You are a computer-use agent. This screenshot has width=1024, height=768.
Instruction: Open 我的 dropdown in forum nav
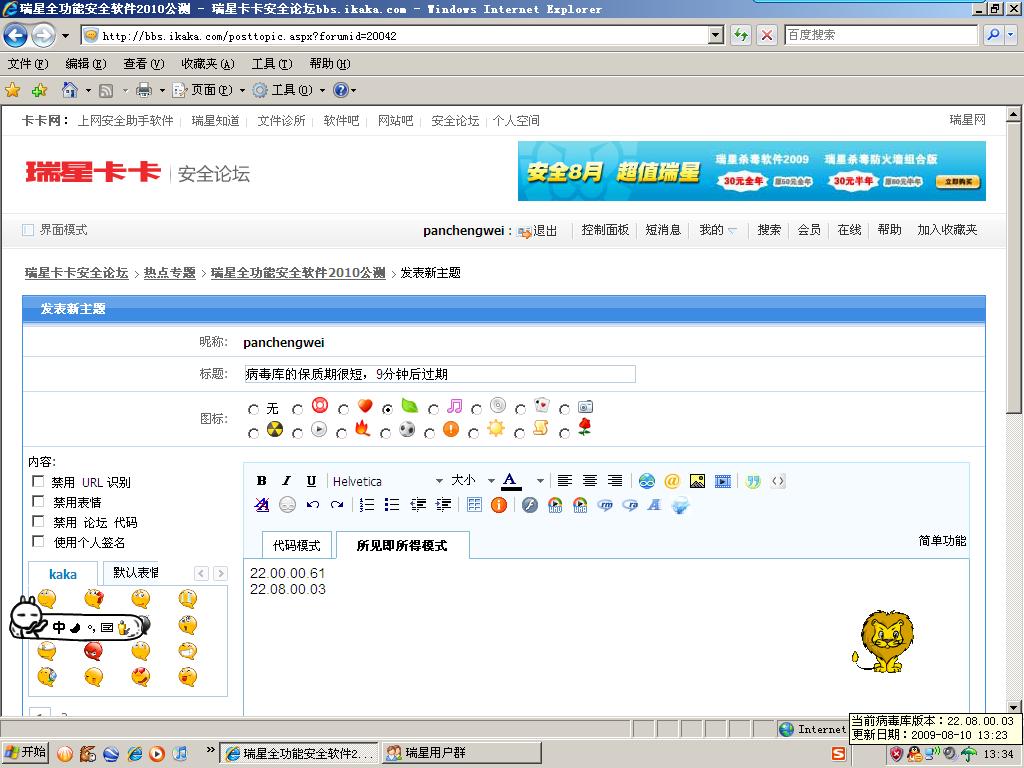718,230
